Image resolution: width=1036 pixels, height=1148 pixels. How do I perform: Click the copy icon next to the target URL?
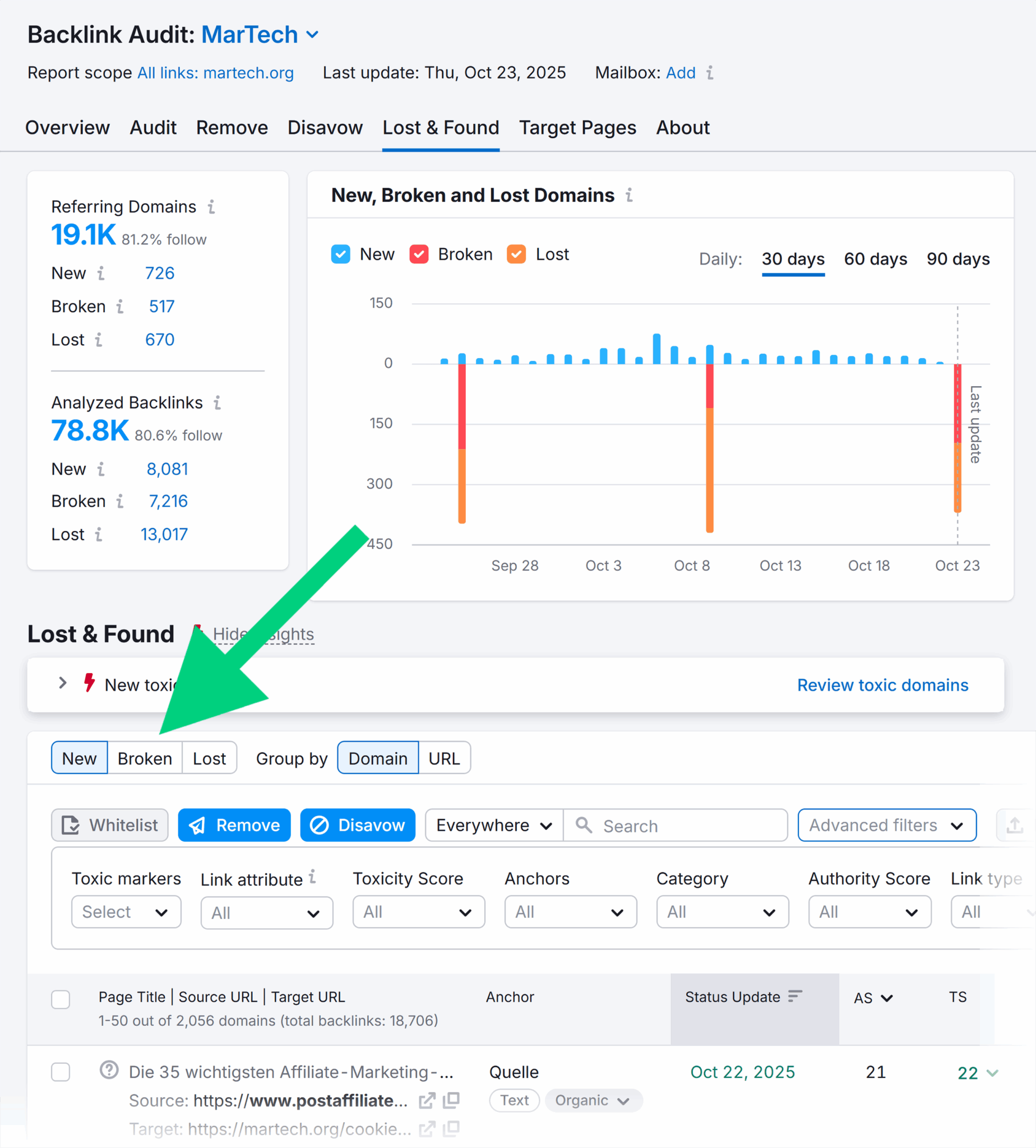click(451, 1129)
